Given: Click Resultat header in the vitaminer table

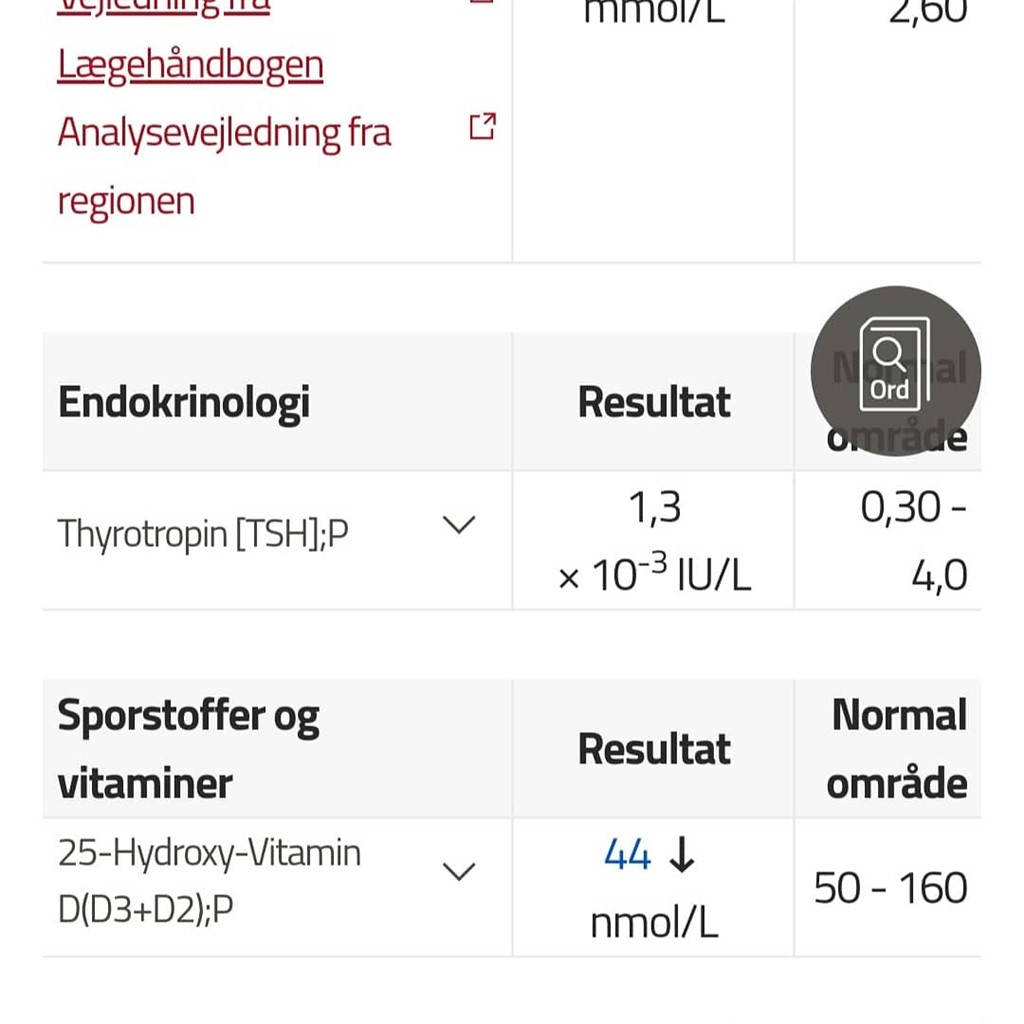Looking at the screenshot, I should point(654,749).
